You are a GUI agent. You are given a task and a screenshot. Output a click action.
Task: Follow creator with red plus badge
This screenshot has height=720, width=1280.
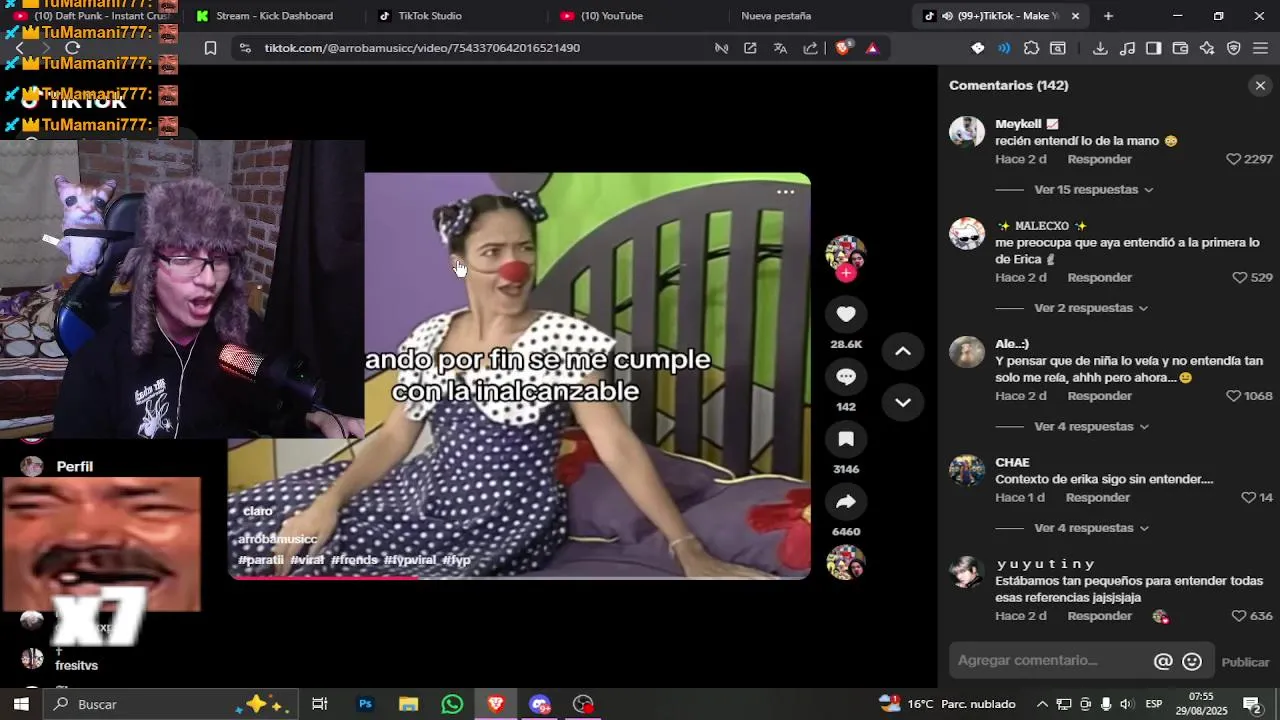coord(846,273)
